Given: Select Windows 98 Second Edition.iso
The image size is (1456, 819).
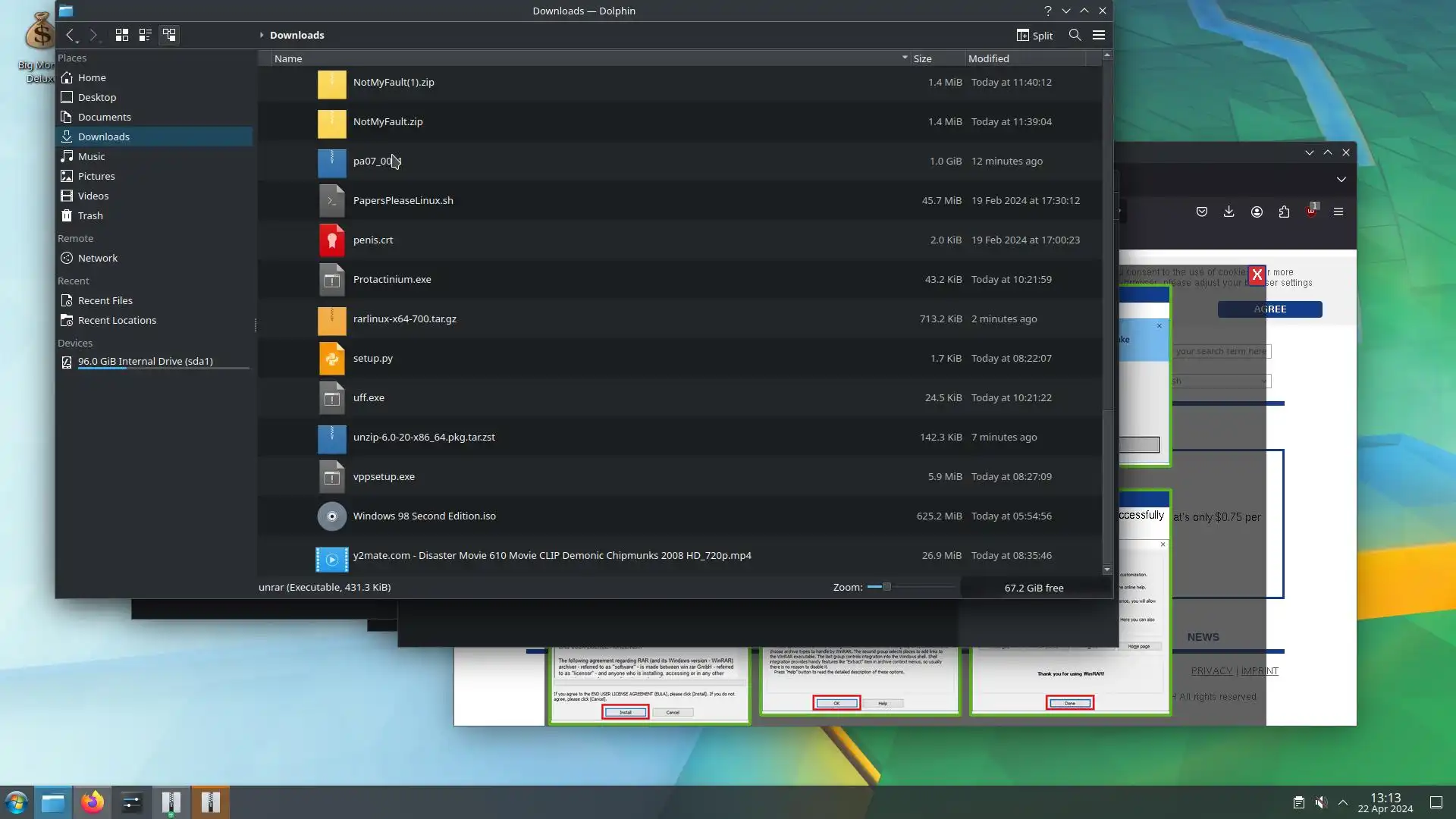Looking at the screenshot, I should tap(424, 516).
